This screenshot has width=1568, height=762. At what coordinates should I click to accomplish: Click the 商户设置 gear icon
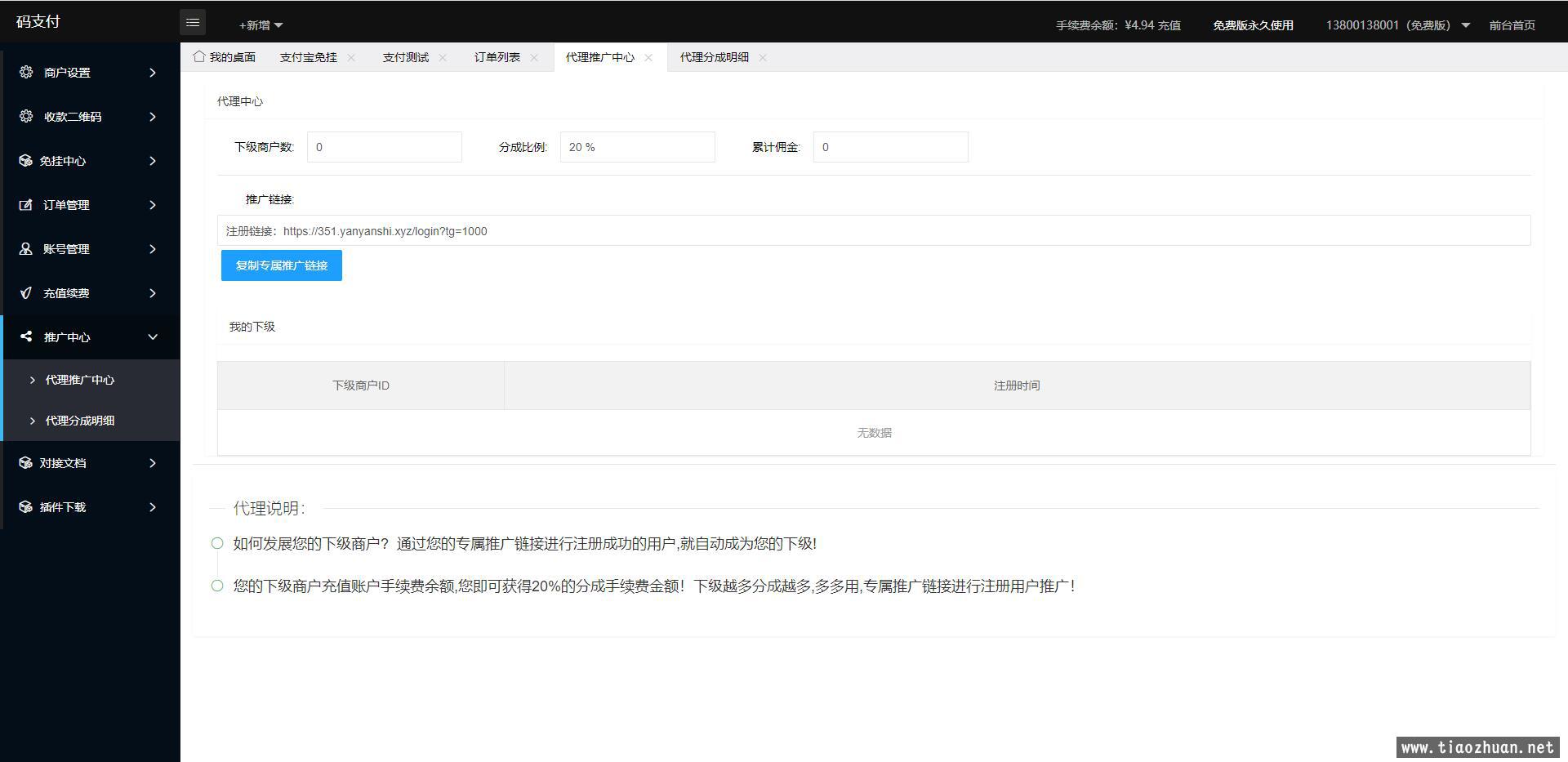point(26,72)
